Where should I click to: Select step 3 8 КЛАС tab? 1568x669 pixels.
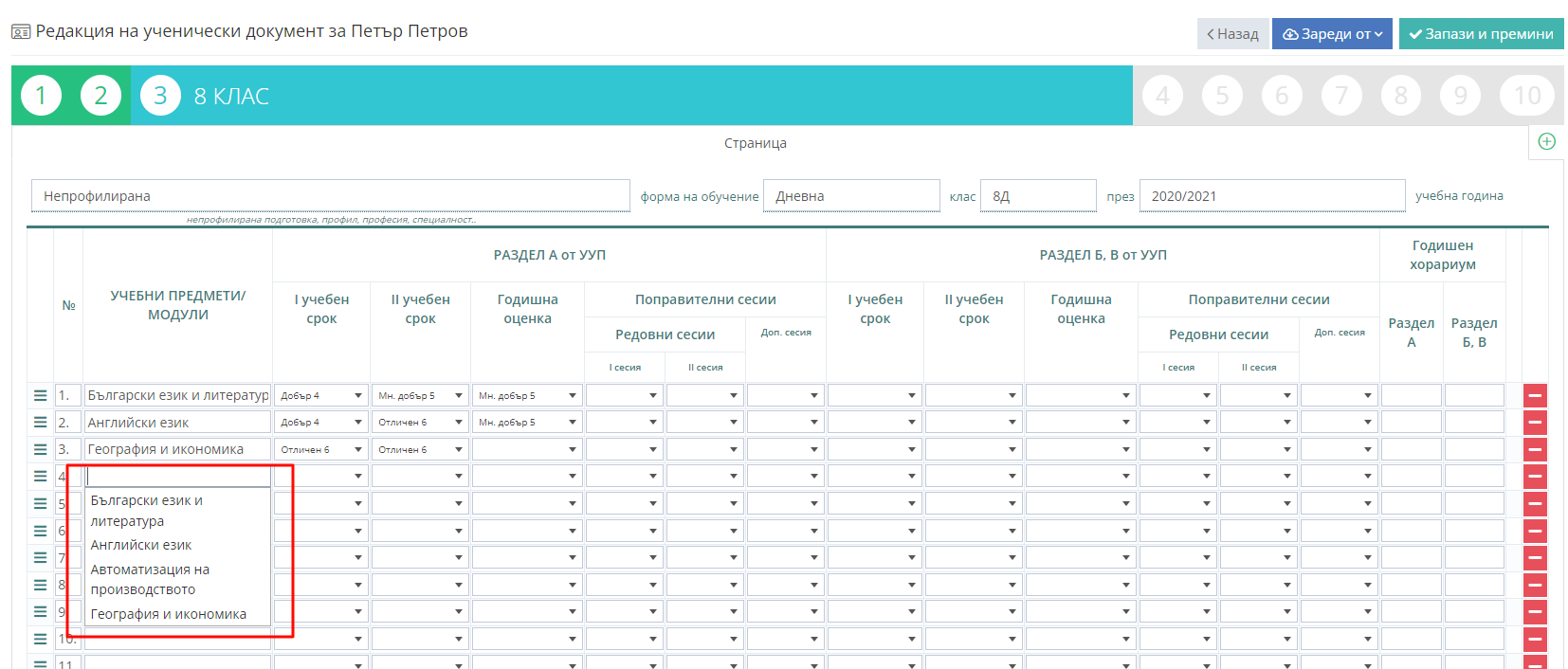631,95
